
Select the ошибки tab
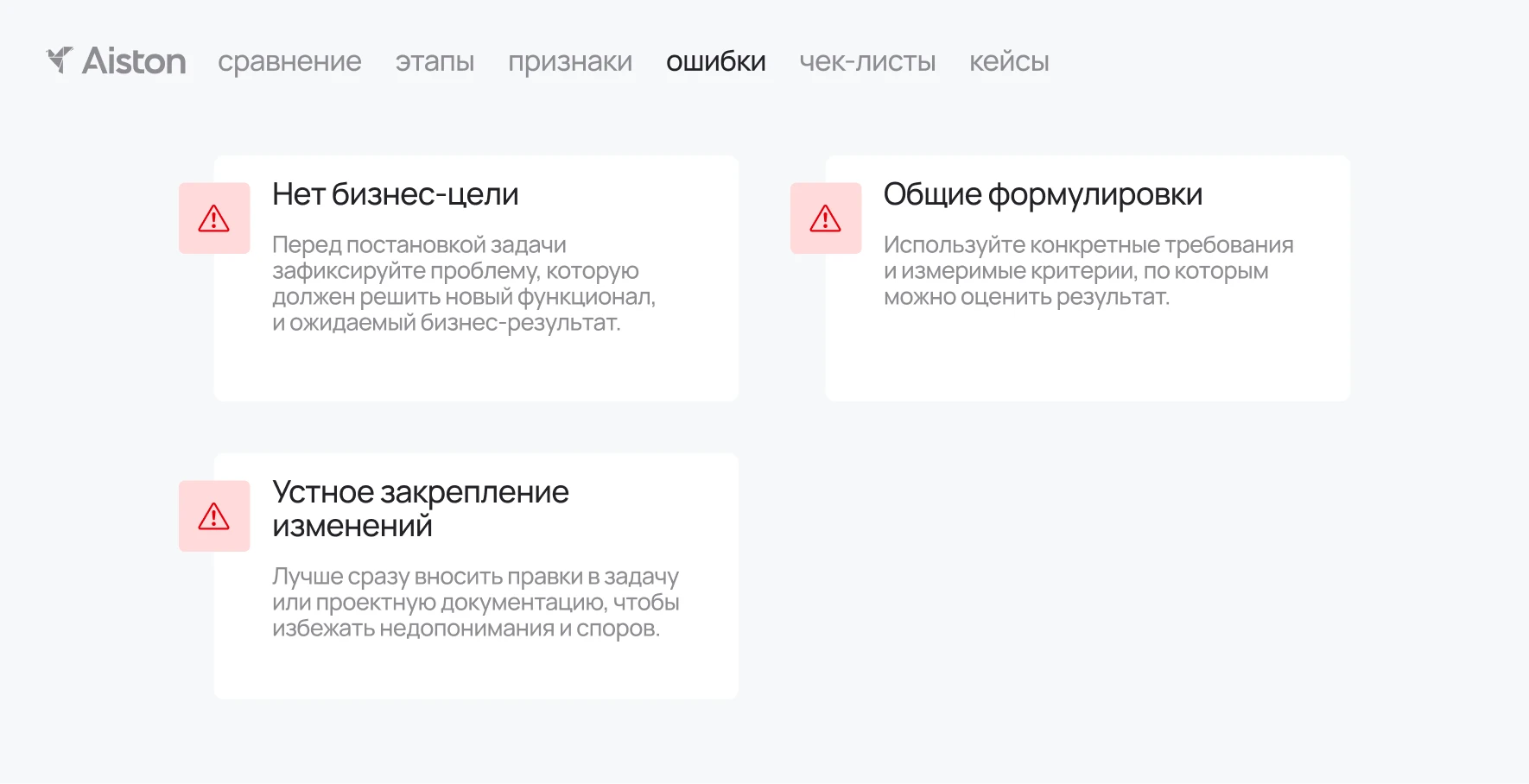point(716,62)
